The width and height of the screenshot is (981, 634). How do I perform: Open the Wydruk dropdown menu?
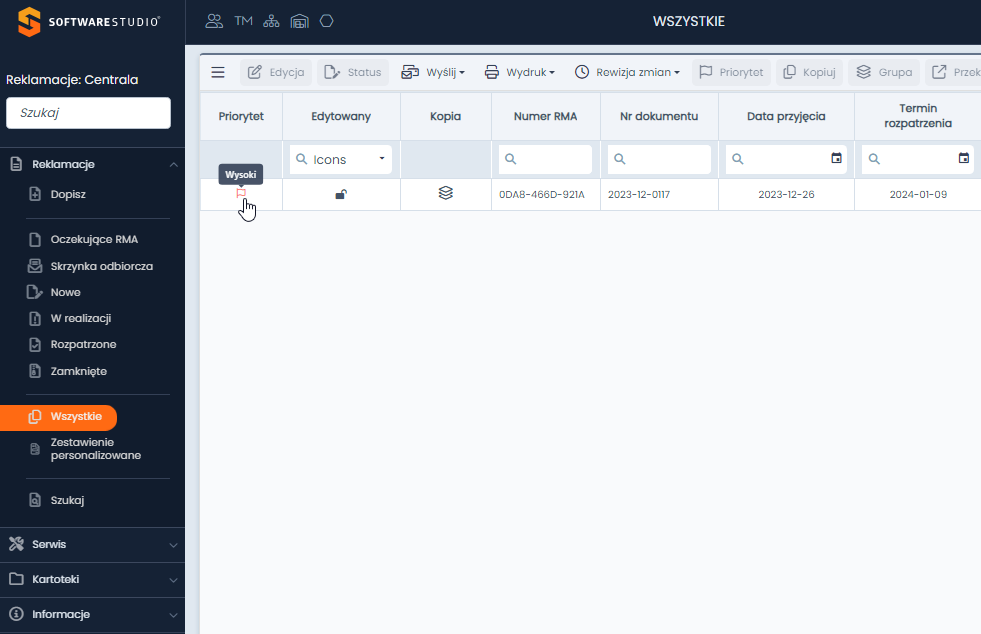519,72
